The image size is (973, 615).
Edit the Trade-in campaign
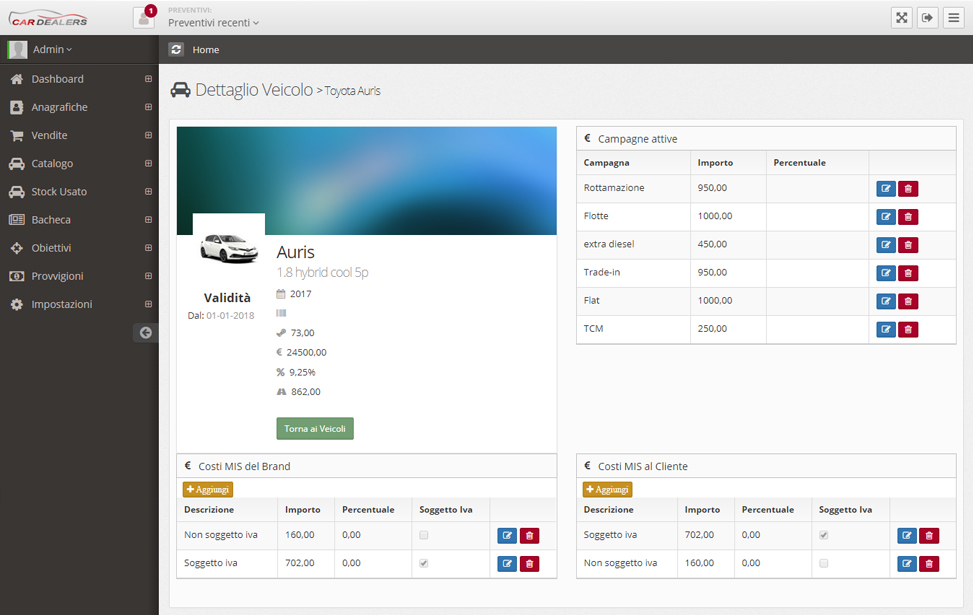(886, 273)
